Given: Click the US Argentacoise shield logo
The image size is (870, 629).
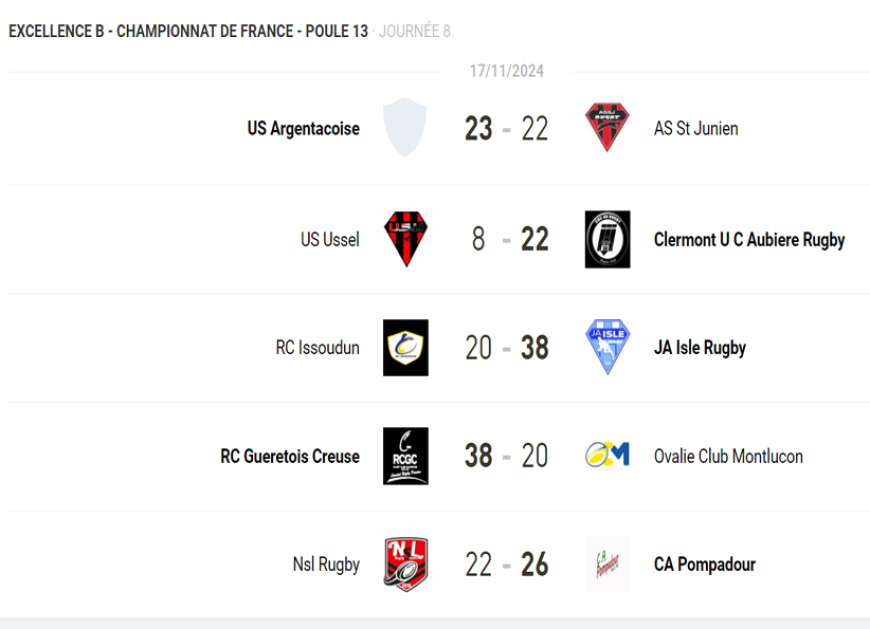Looking at the screenshot, I should click(405, 128).
